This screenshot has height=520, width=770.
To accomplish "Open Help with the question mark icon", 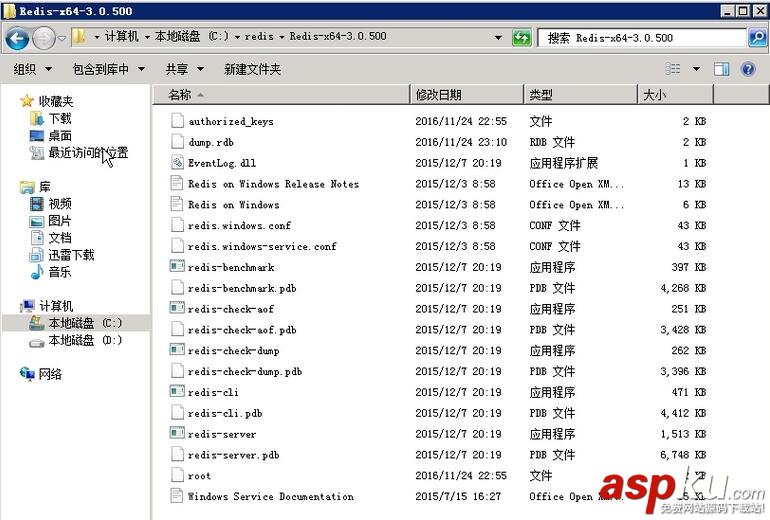I will [x=748, y=69].
